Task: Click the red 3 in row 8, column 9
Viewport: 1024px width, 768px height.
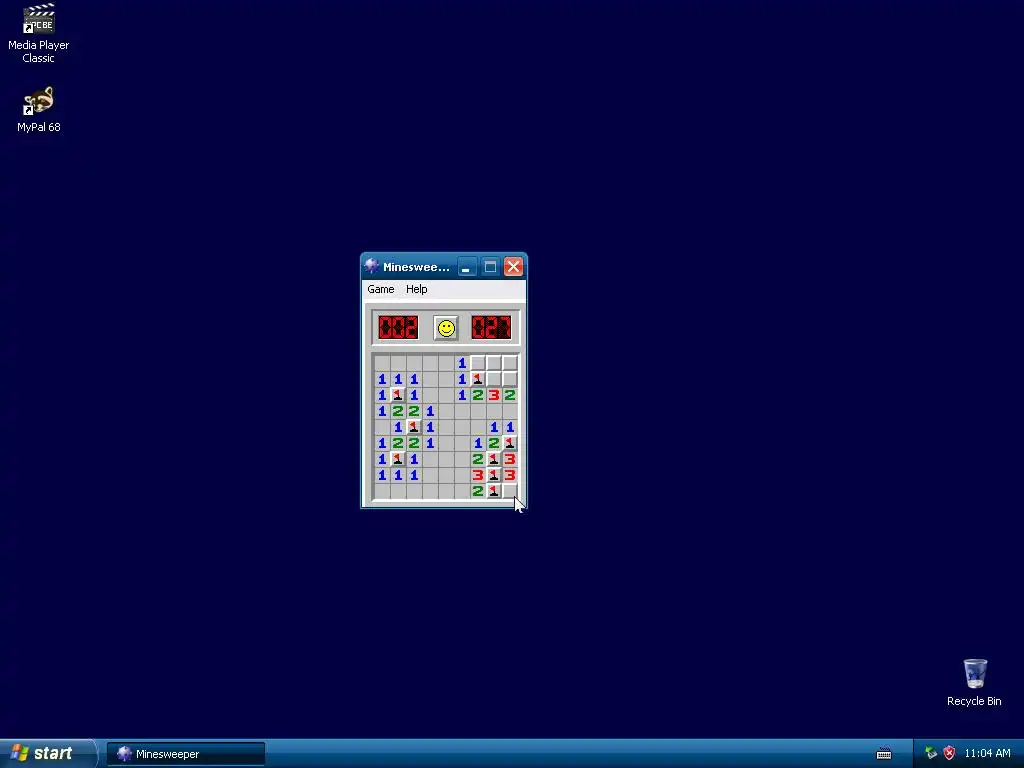Action: (510, 475)
